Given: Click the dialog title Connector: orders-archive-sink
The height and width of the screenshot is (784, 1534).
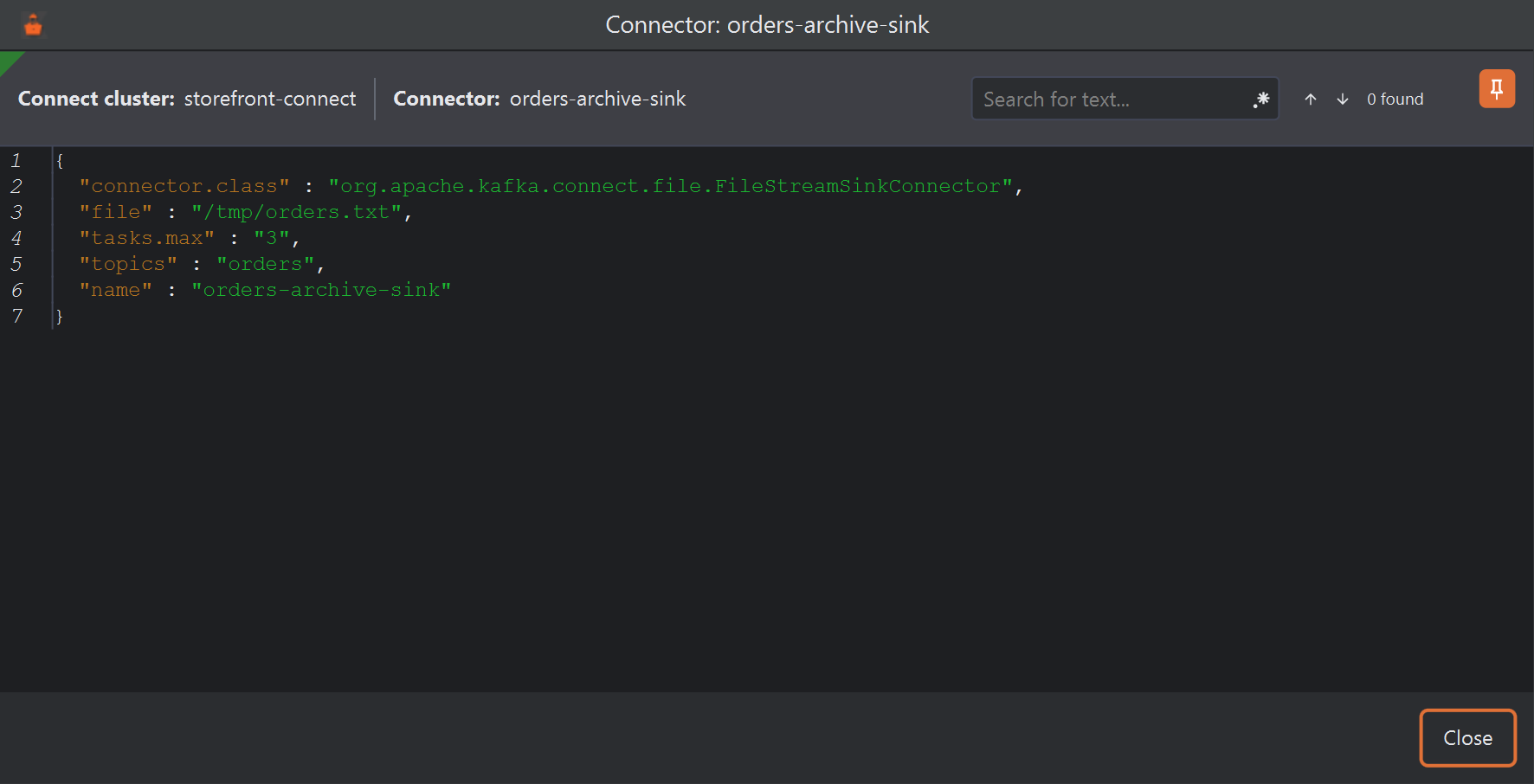Looking at the screenshot, I should (767, 25).
